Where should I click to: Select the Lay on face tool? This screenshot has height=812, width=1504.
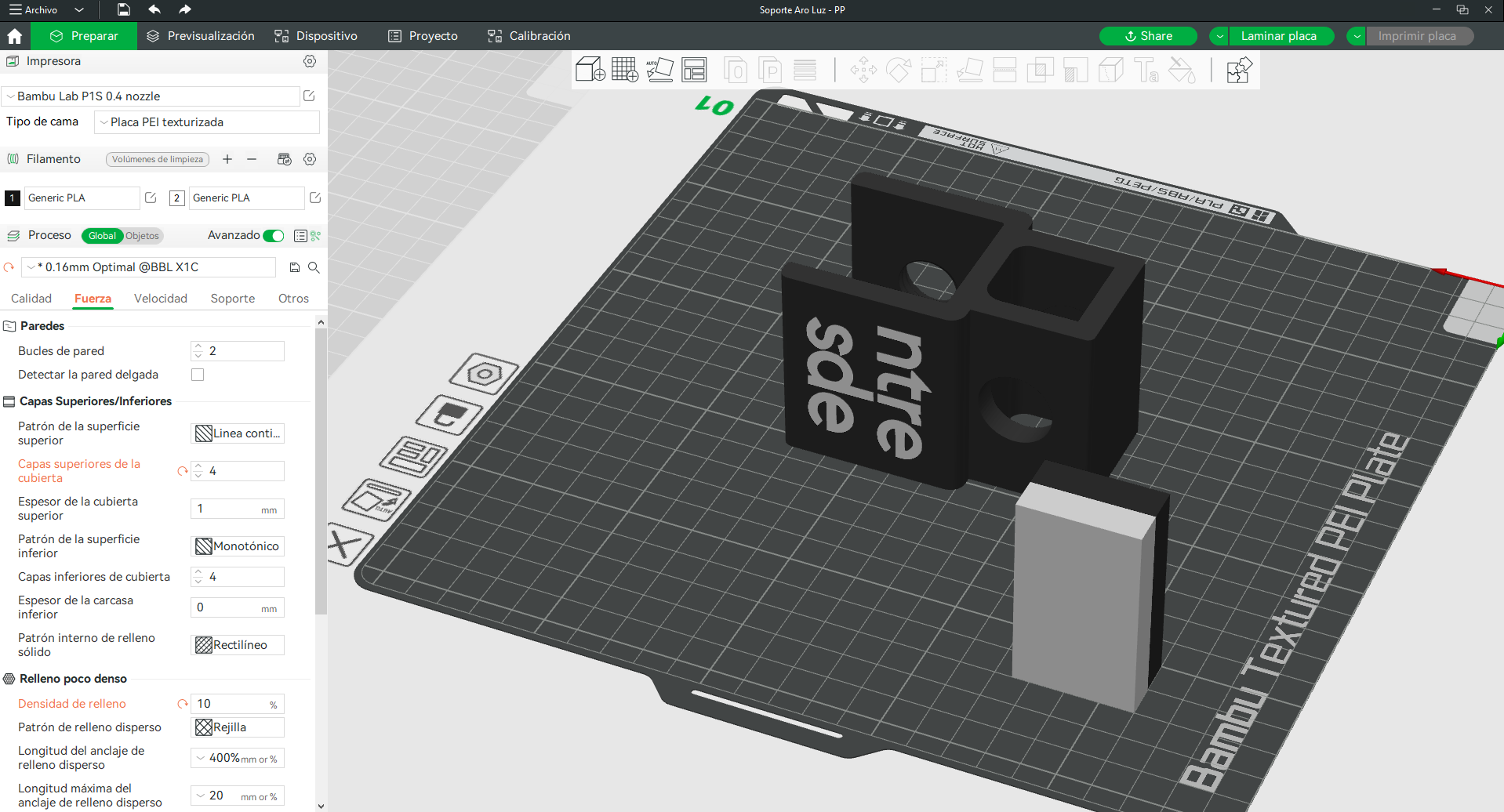[x=969, y=70]
